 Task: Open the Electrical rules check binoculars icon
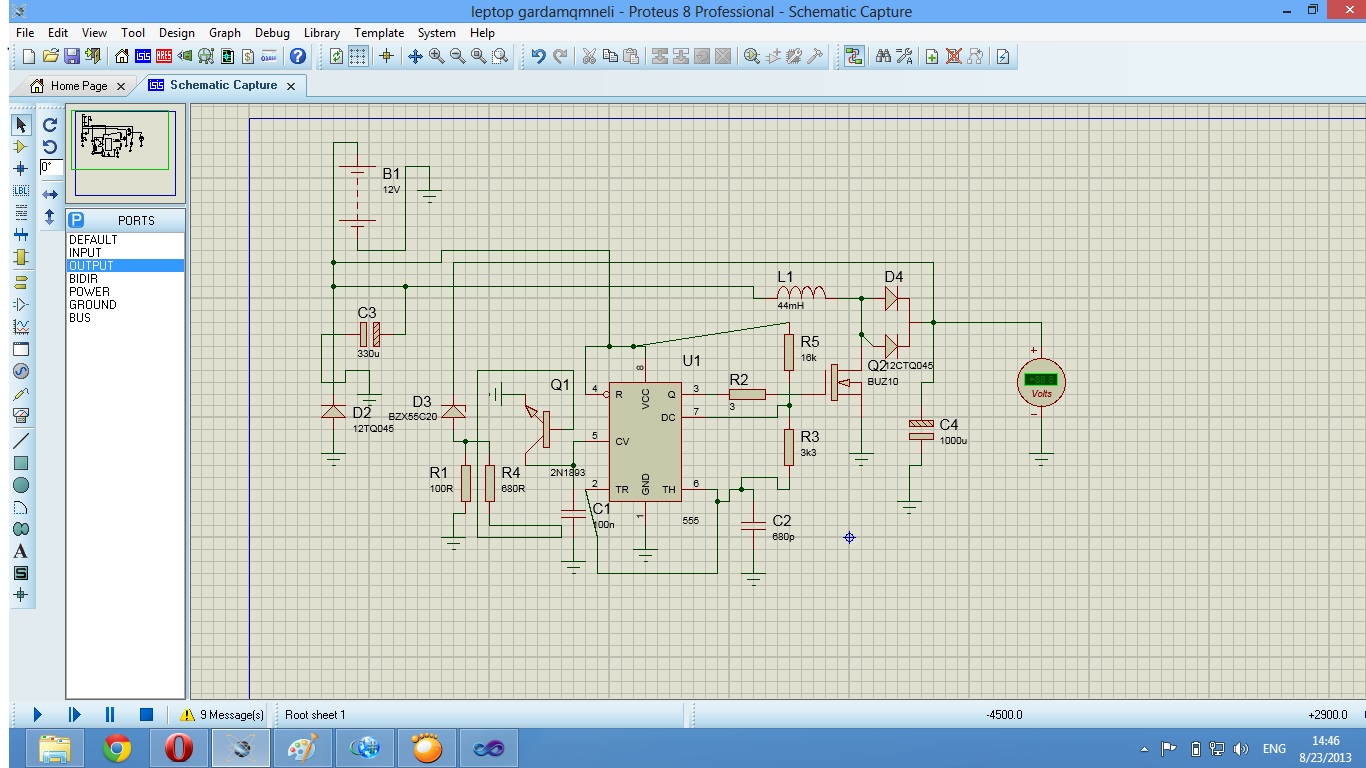883,57
